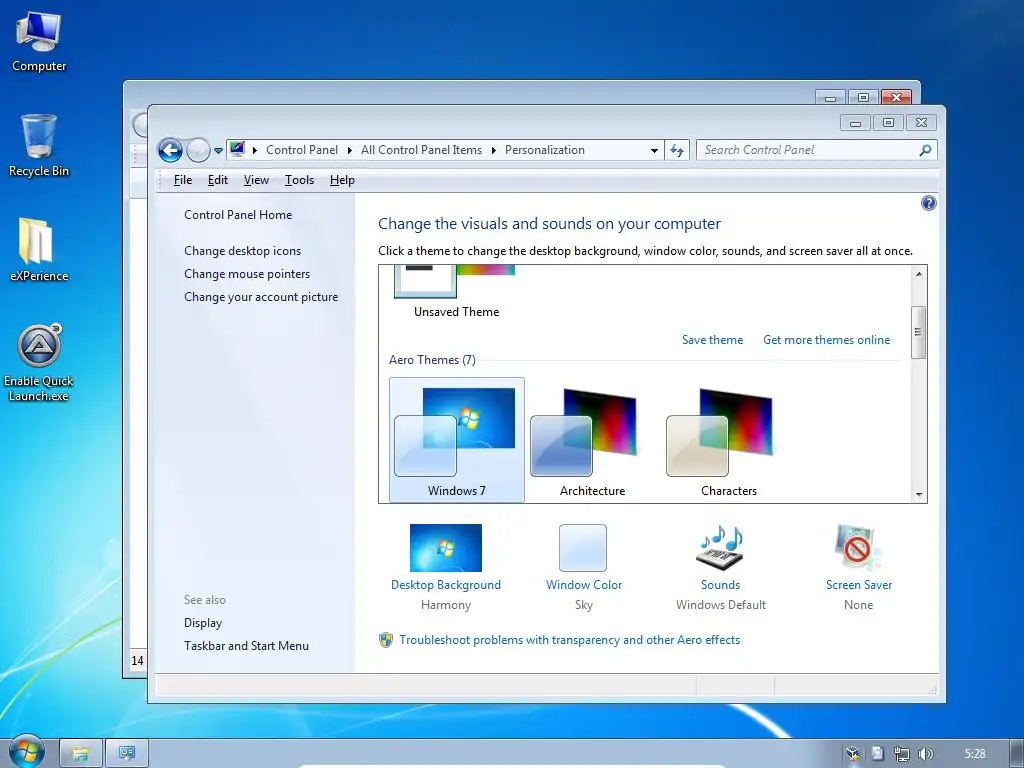Click the Control Panel taskbar button
The image size is (1024, 768).
[127, 754]
